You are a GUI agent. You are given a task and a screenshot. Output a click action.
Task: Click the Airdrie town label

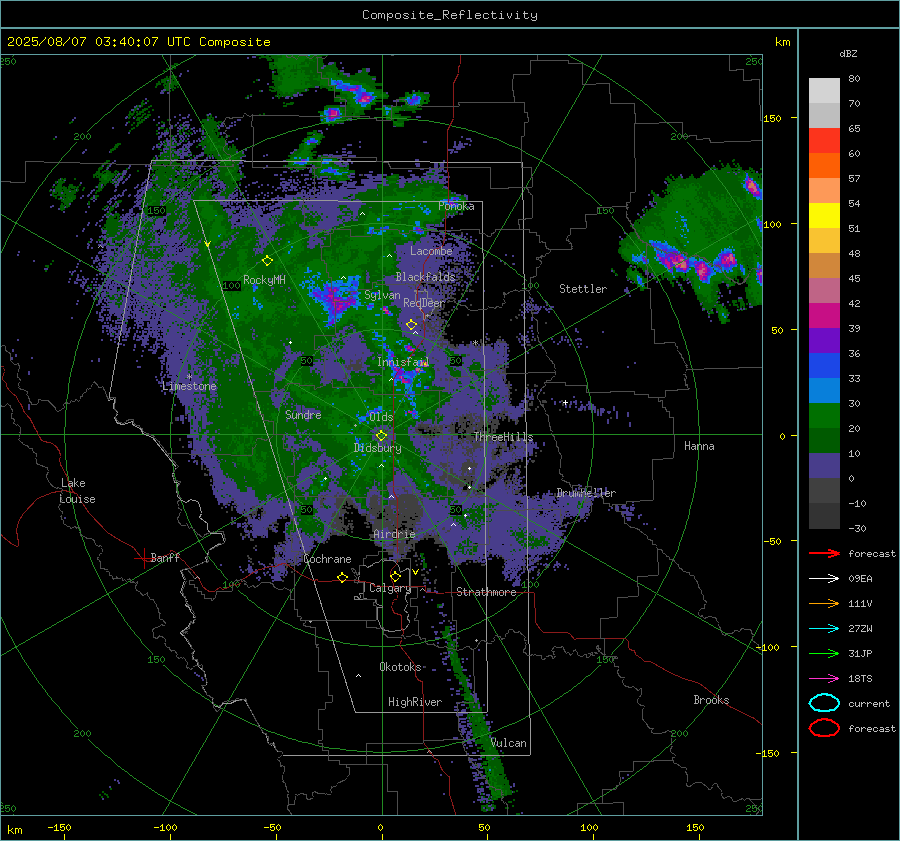(x=394, y=534)
